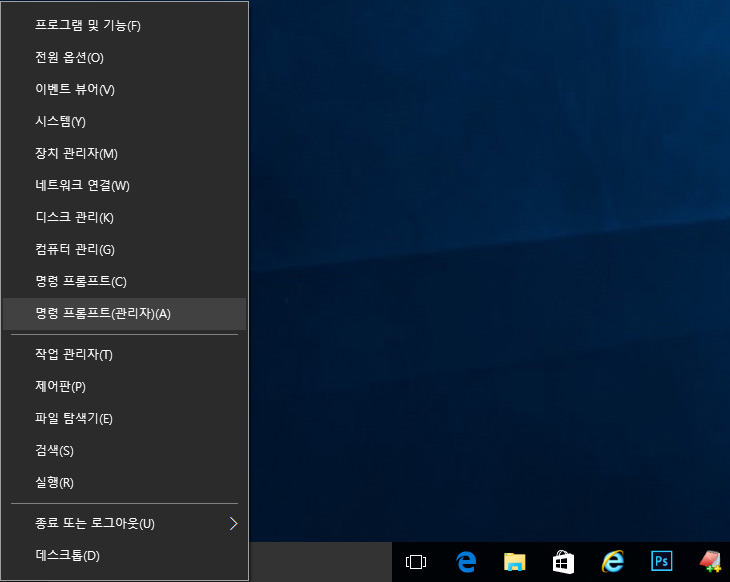Open 작업 관리자(T)
This screenshot has width=730, height=582.
tap(124, 355)
